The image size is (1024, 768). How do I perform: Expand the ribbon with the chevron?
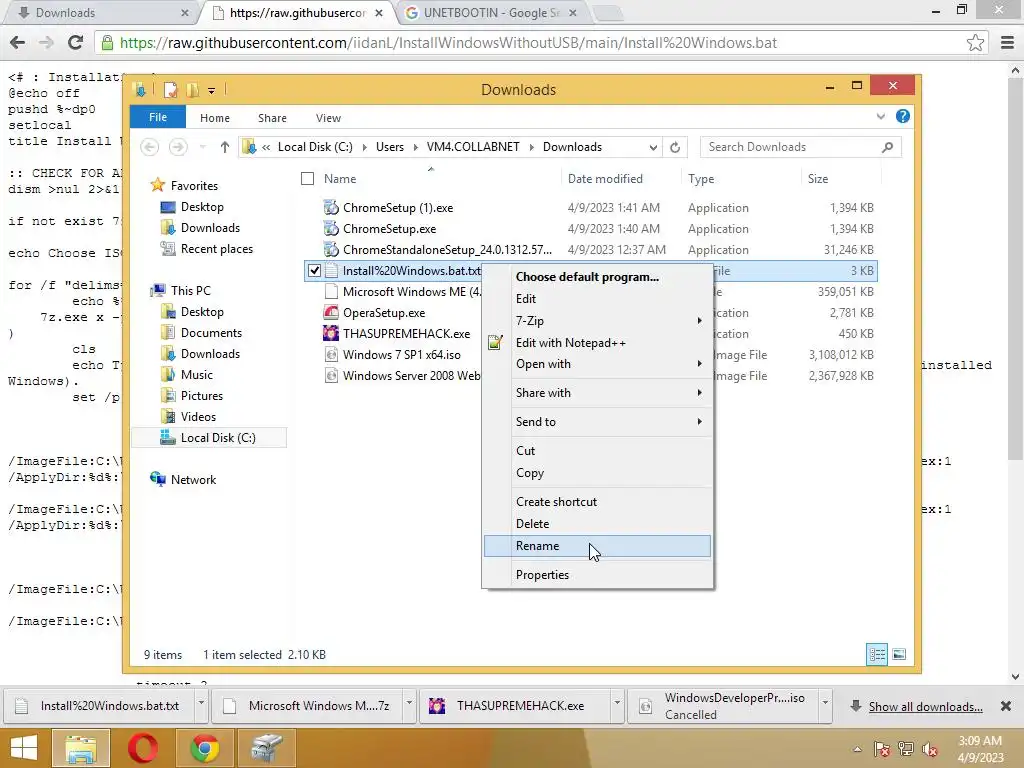coord(880,116)
